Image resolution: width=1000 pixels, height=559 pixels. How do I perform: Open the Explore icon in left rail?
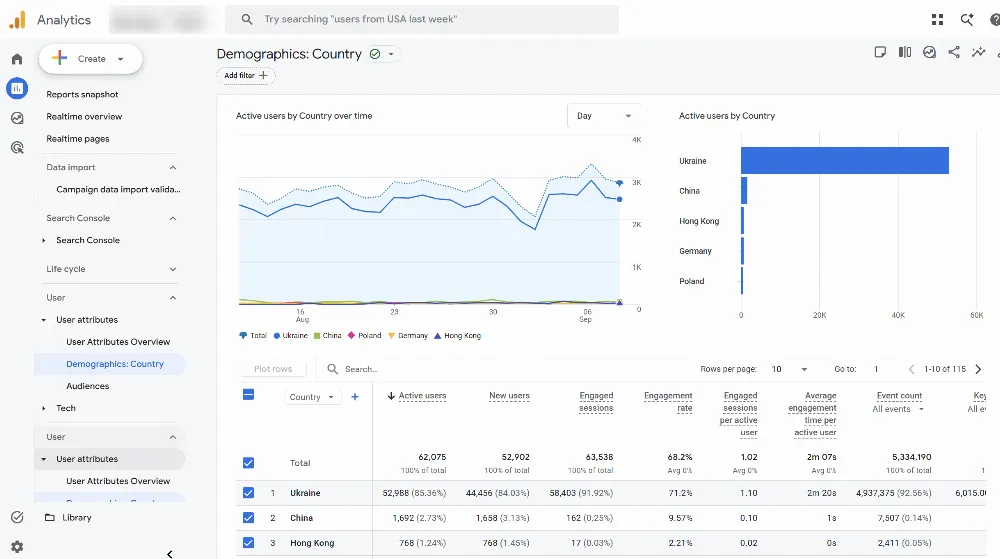[x=17, y=118]
